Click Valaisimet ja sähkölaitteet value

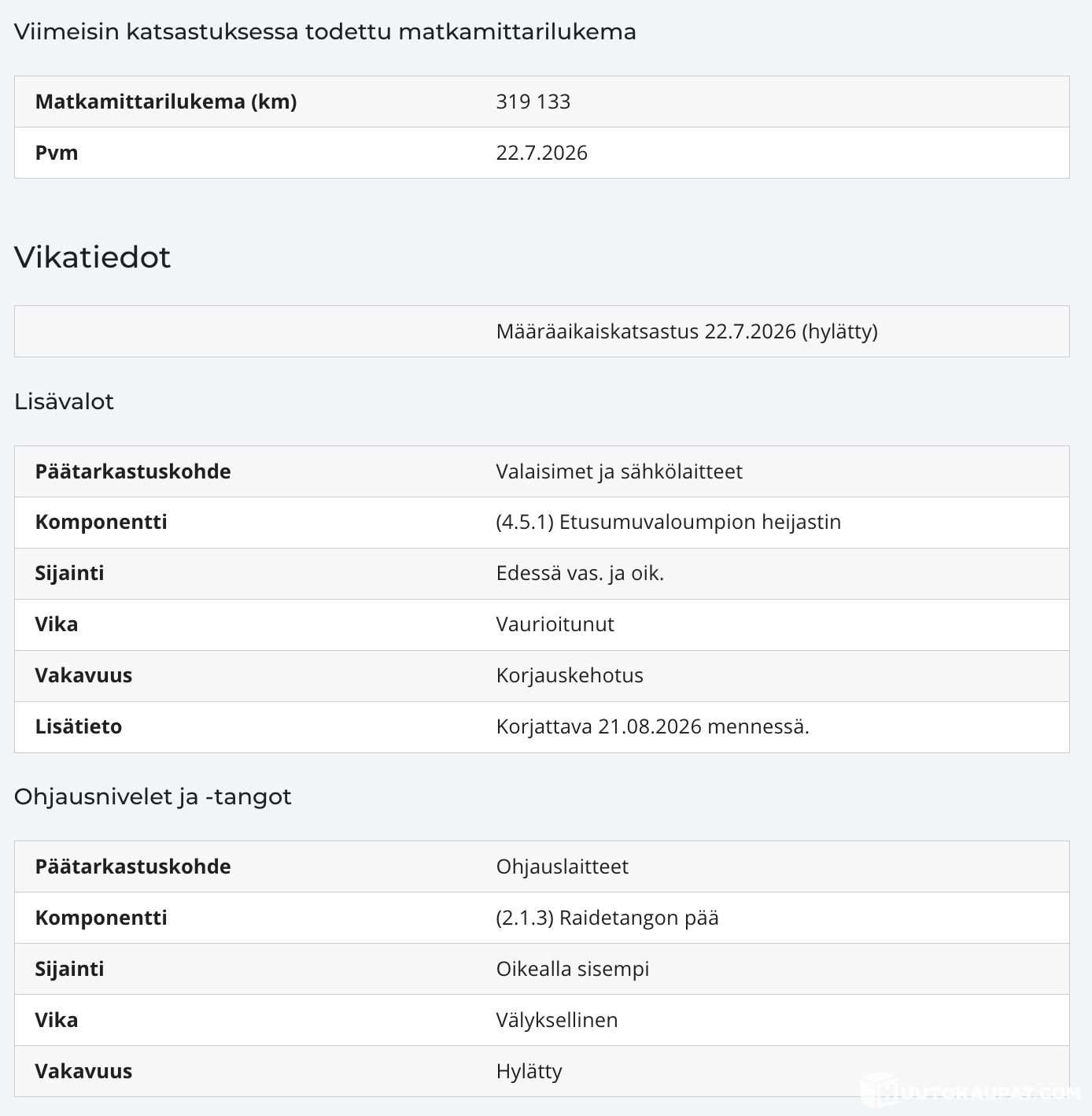[619, 471]
